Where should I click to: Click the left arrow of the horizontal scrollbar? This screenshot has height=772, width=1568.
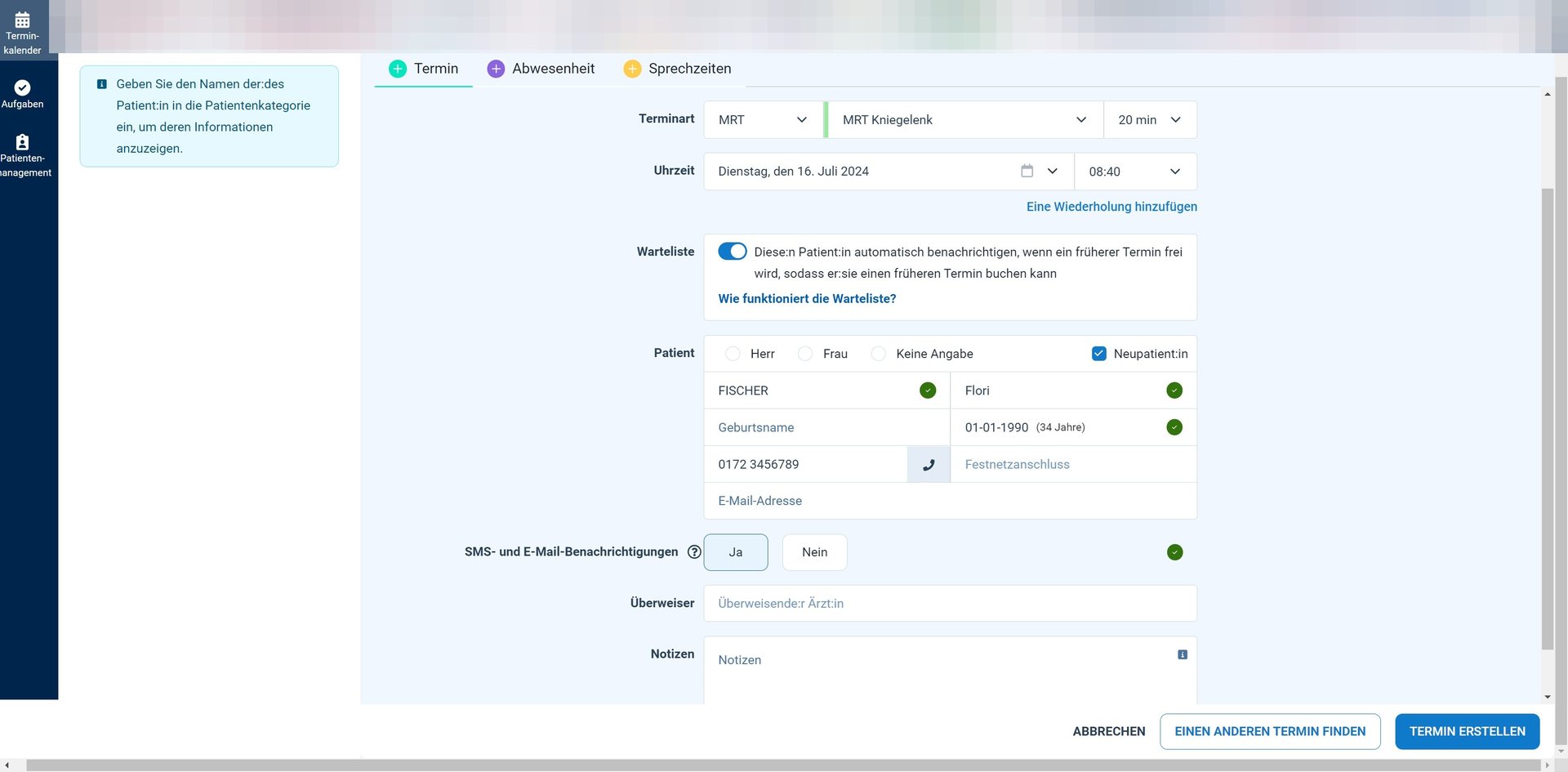click(x=7, y=765)
